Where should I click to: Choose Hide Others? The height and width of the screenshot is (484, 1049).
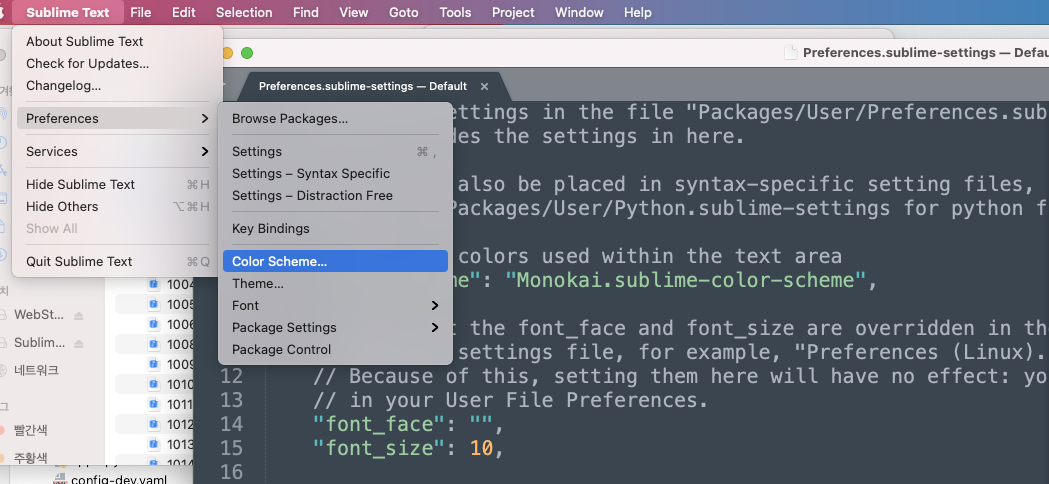click(117, 206)
